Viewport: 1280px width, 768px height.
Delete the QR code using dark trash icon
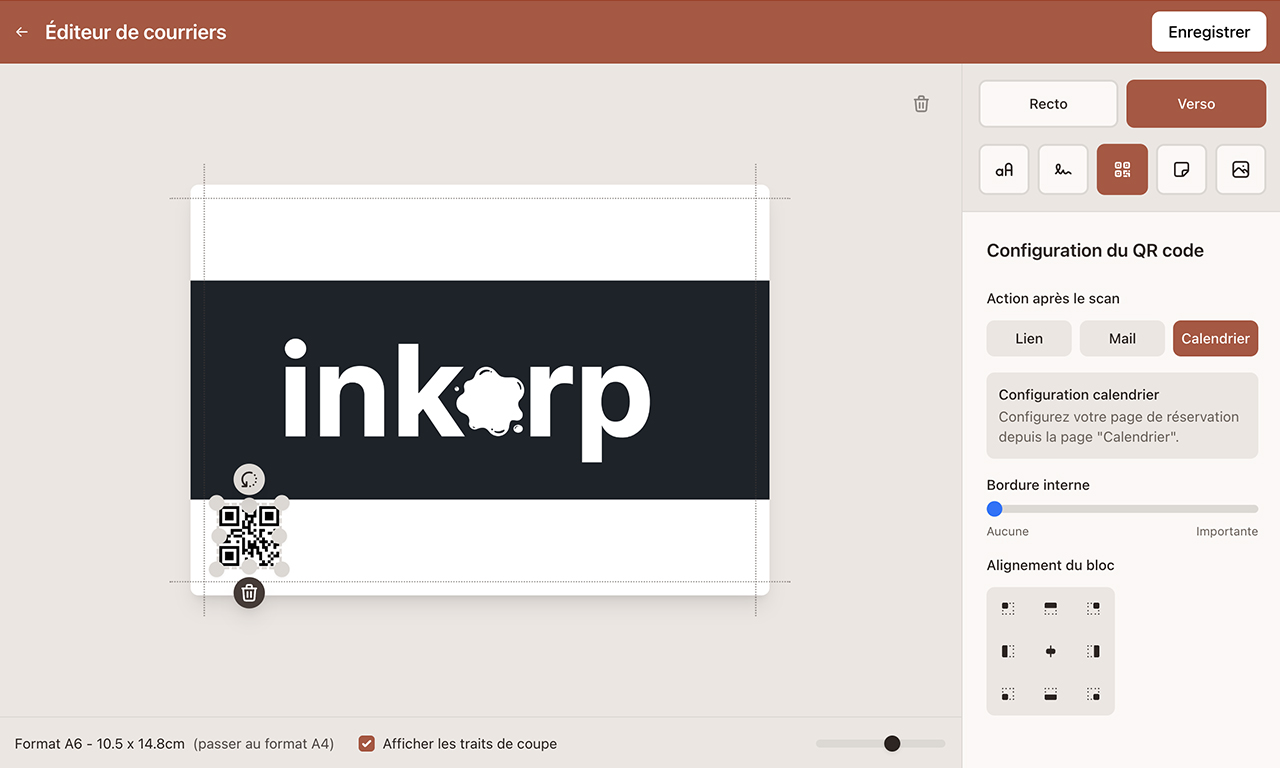point(249,593)
